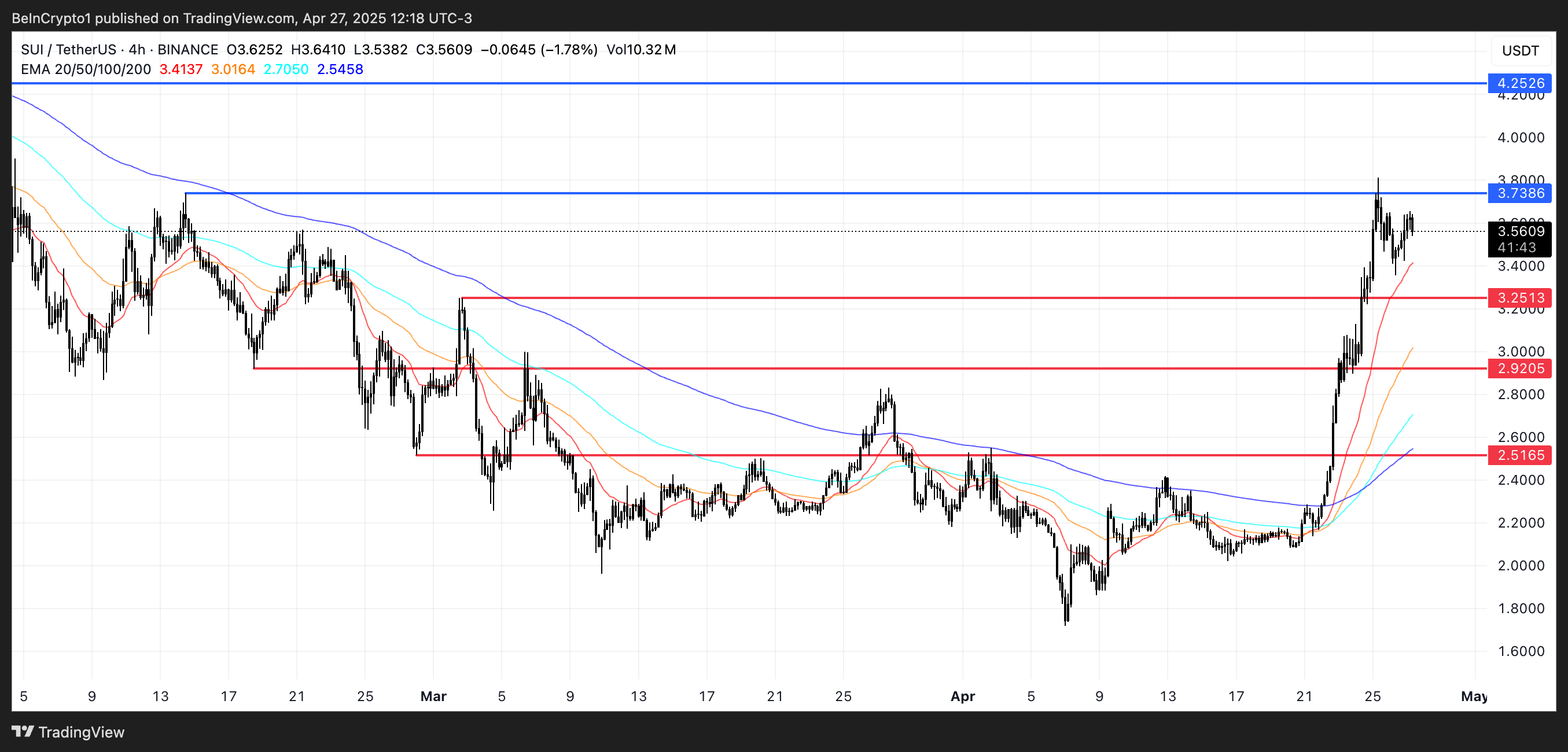The height and width of the screenshot is (752, 1568).
Task: Click the 4.0000 price scale label
Action: tap(1521, 138)
